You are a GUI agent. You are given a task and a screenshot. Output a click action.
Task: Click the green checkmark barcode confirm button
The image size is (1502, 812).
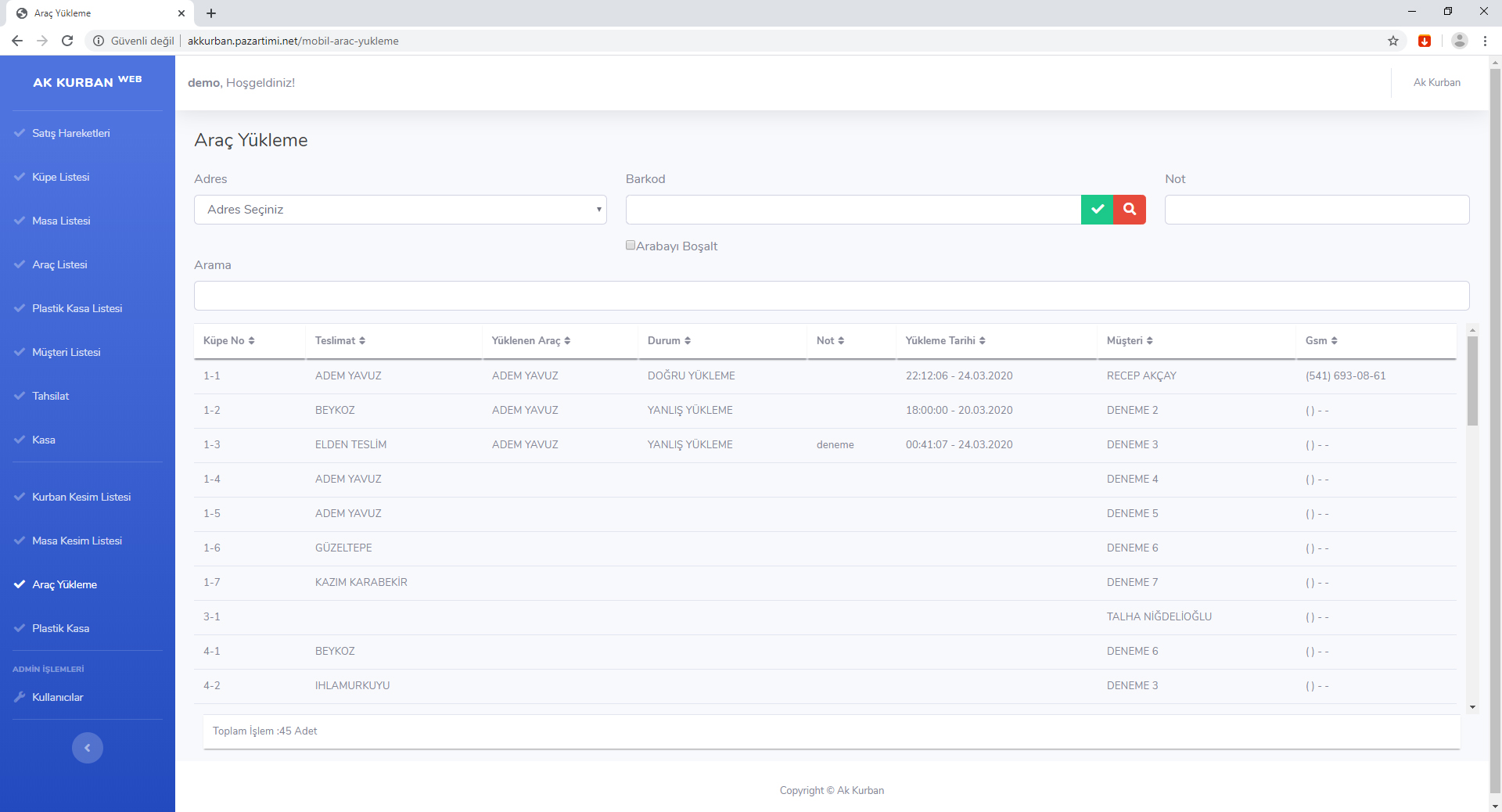click(1097, 210)
